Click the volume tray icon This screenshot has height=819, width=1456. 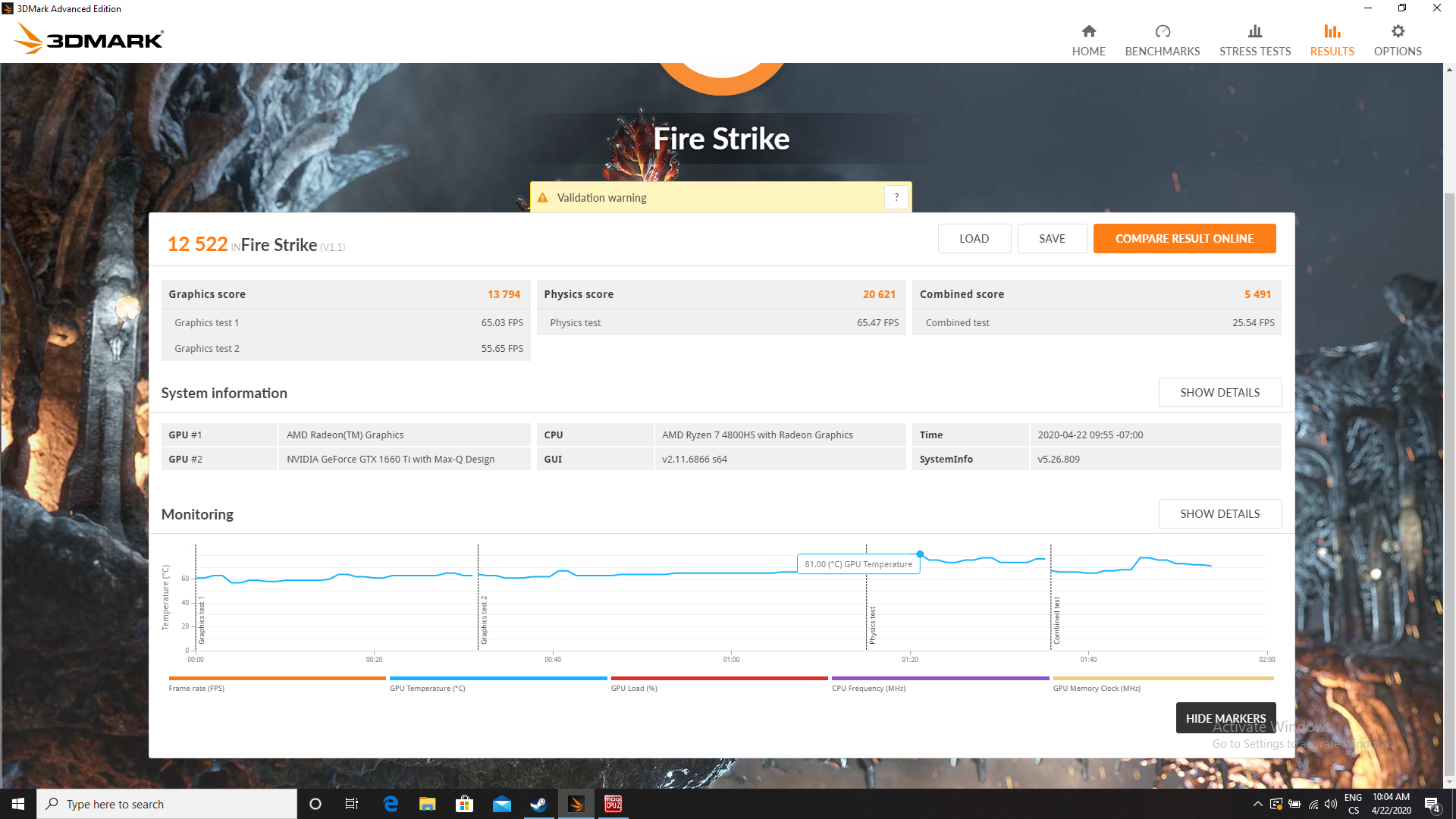tap(1331, 804)
